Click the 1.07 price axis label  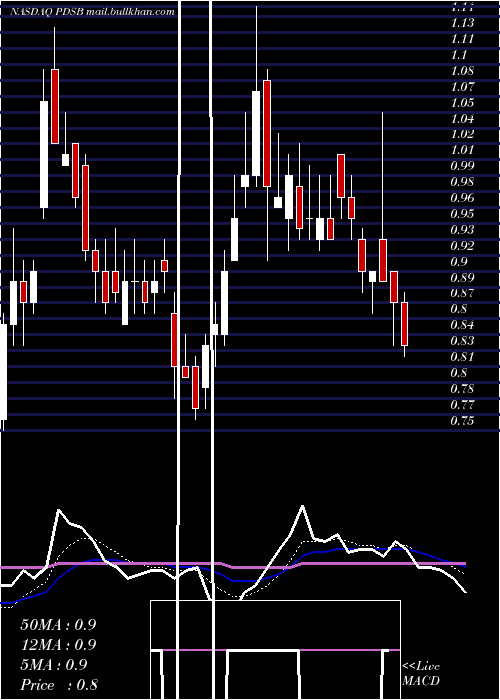tap(462, 86)
